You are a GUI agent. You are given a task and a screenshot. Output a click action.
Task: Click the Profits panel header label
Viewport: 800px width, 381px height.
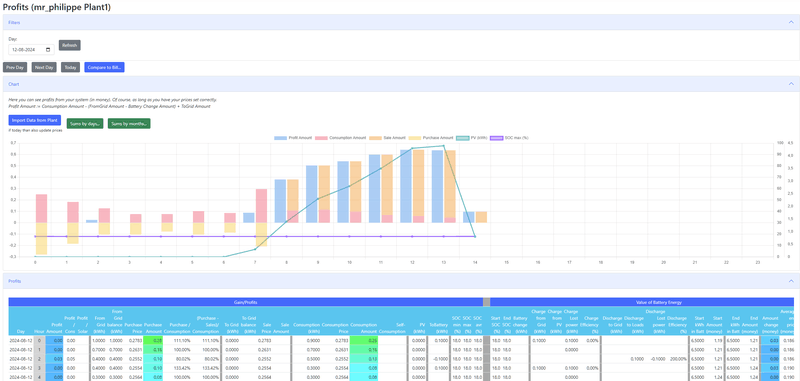coord(15,281)
